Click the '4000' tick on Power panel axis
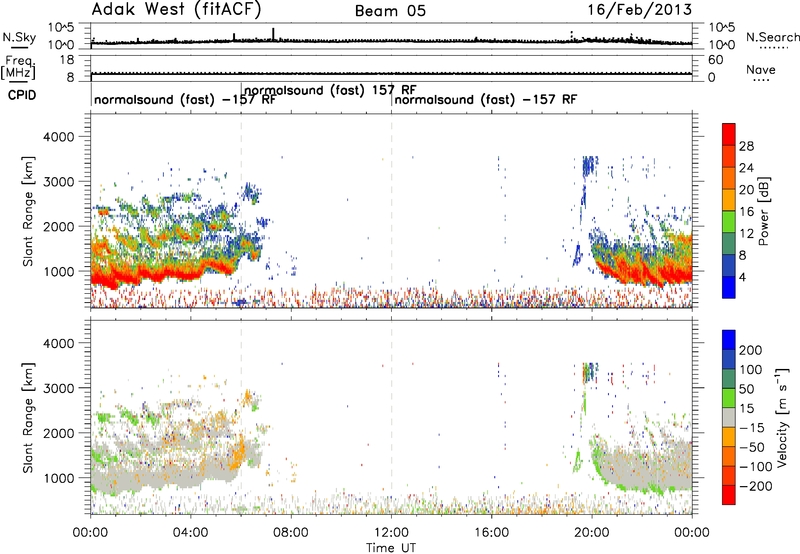The width and height of the screenshot is (800, 554). point(58,137)
